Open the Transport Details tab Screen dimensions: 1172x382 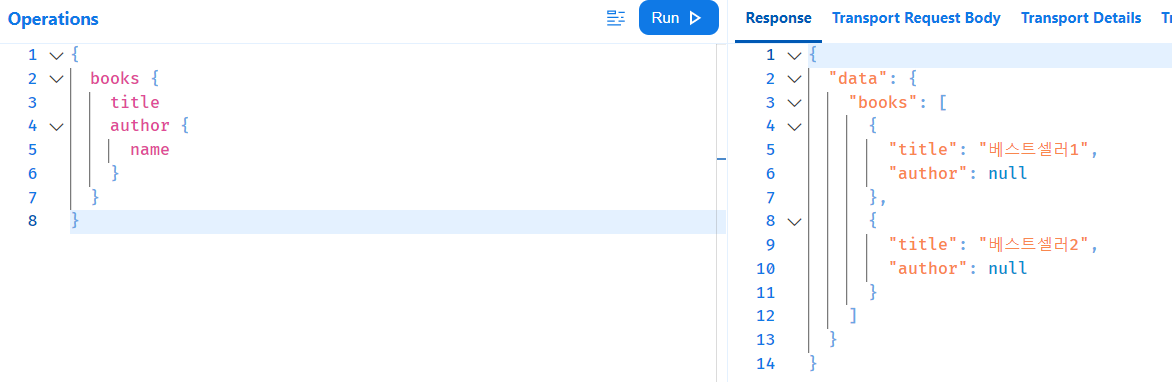1081,18
